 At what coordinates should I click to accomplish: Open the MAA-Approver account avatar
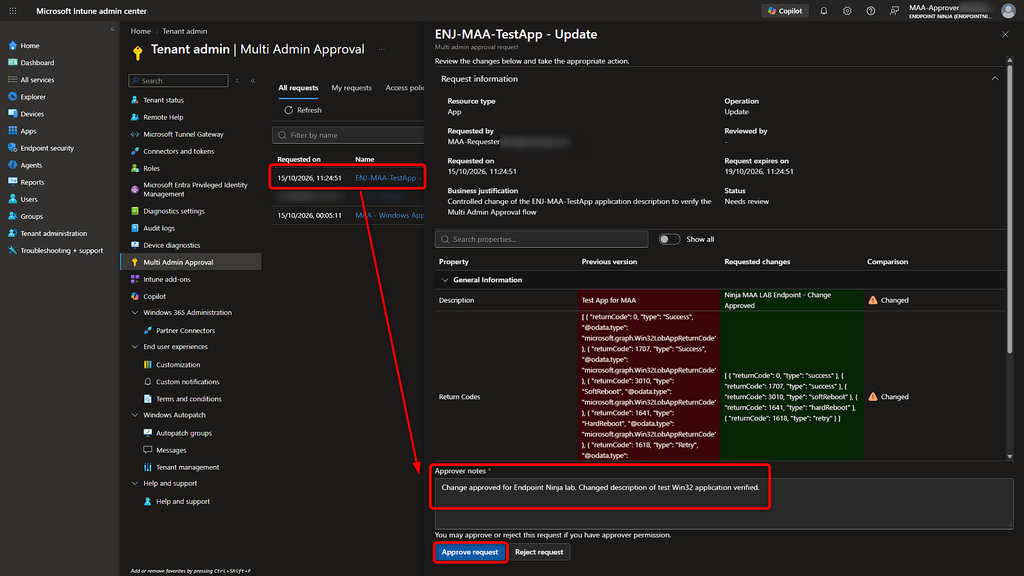1008,11
